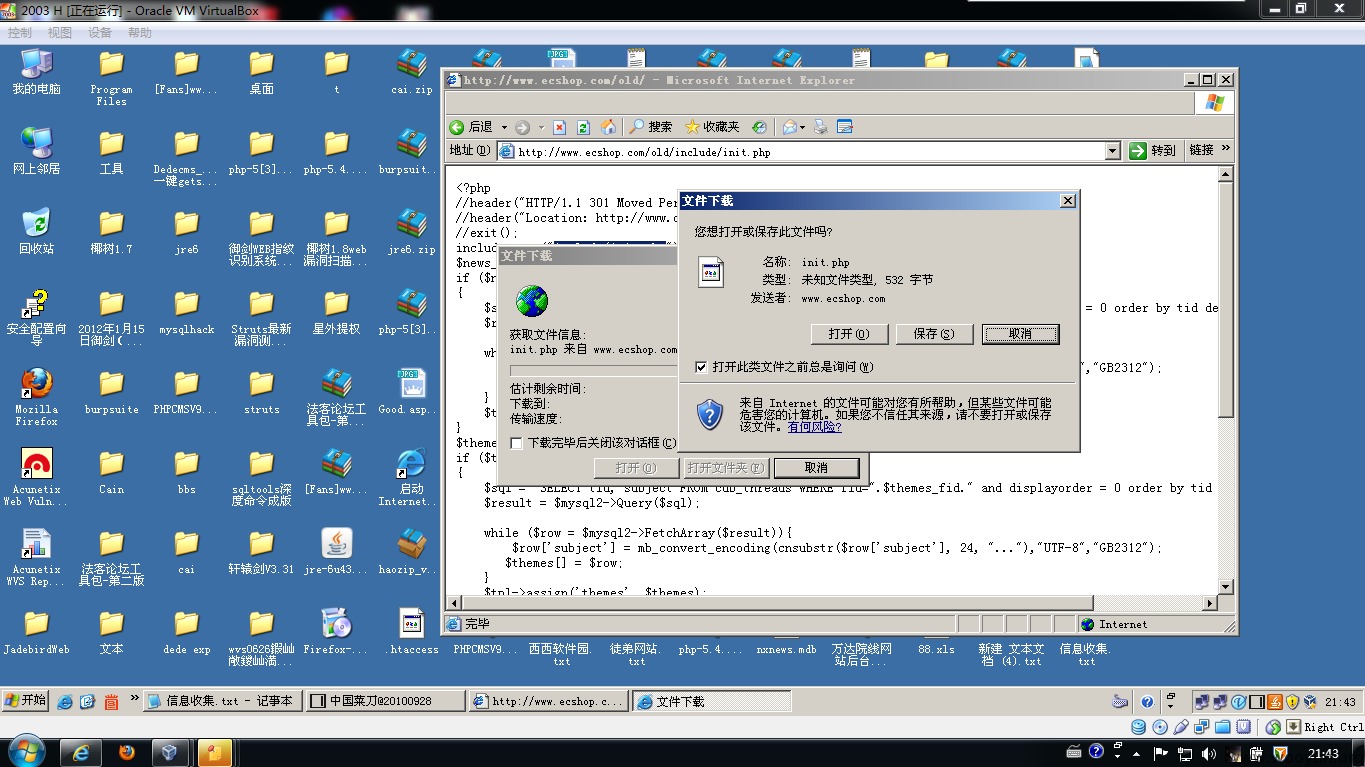
Task: Click the IE History icon
Action: [x=759, y=127]
